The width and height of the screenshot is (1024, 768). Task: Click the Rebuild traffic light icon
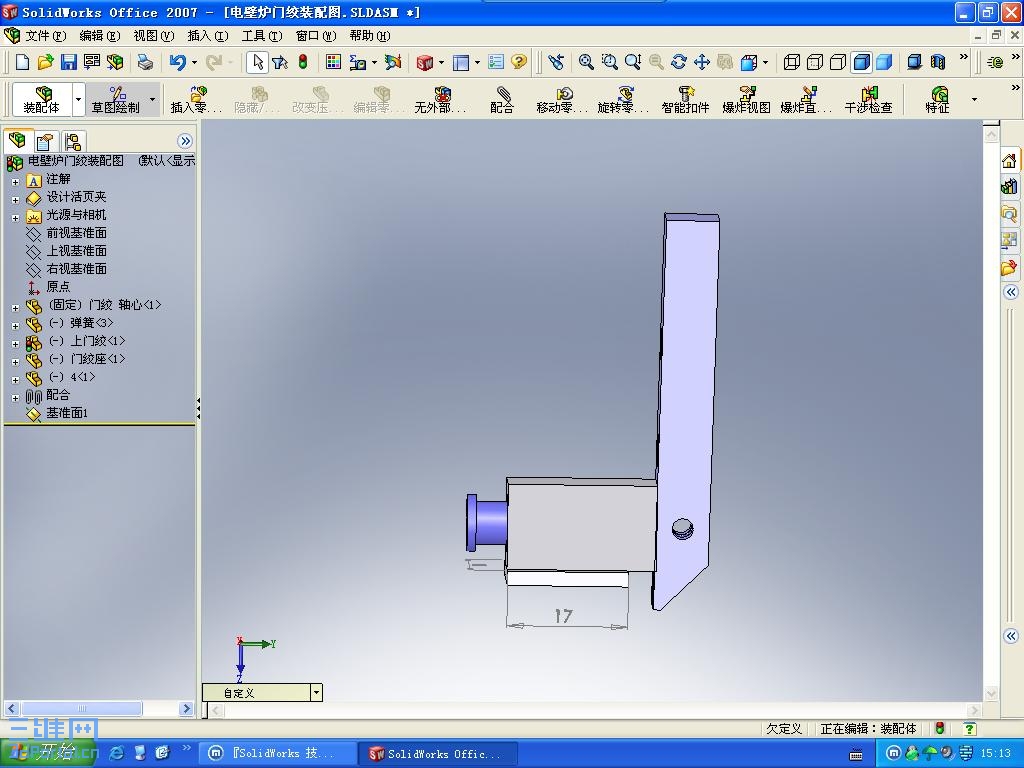click(x=303, y=62)
